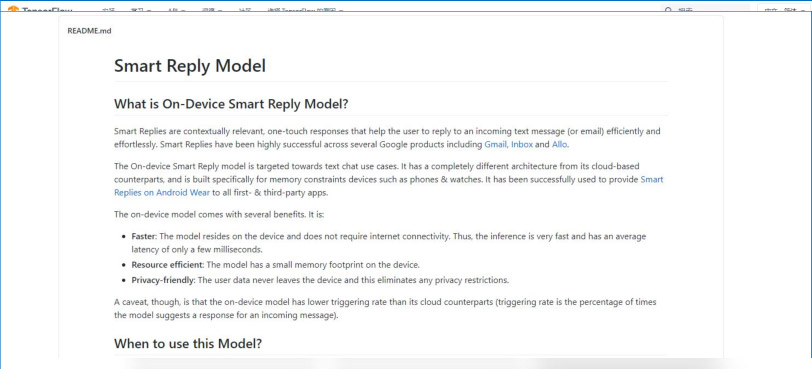
Task: Focus the search field in the header
Action: pyautogui.click(x=706, y=9)
